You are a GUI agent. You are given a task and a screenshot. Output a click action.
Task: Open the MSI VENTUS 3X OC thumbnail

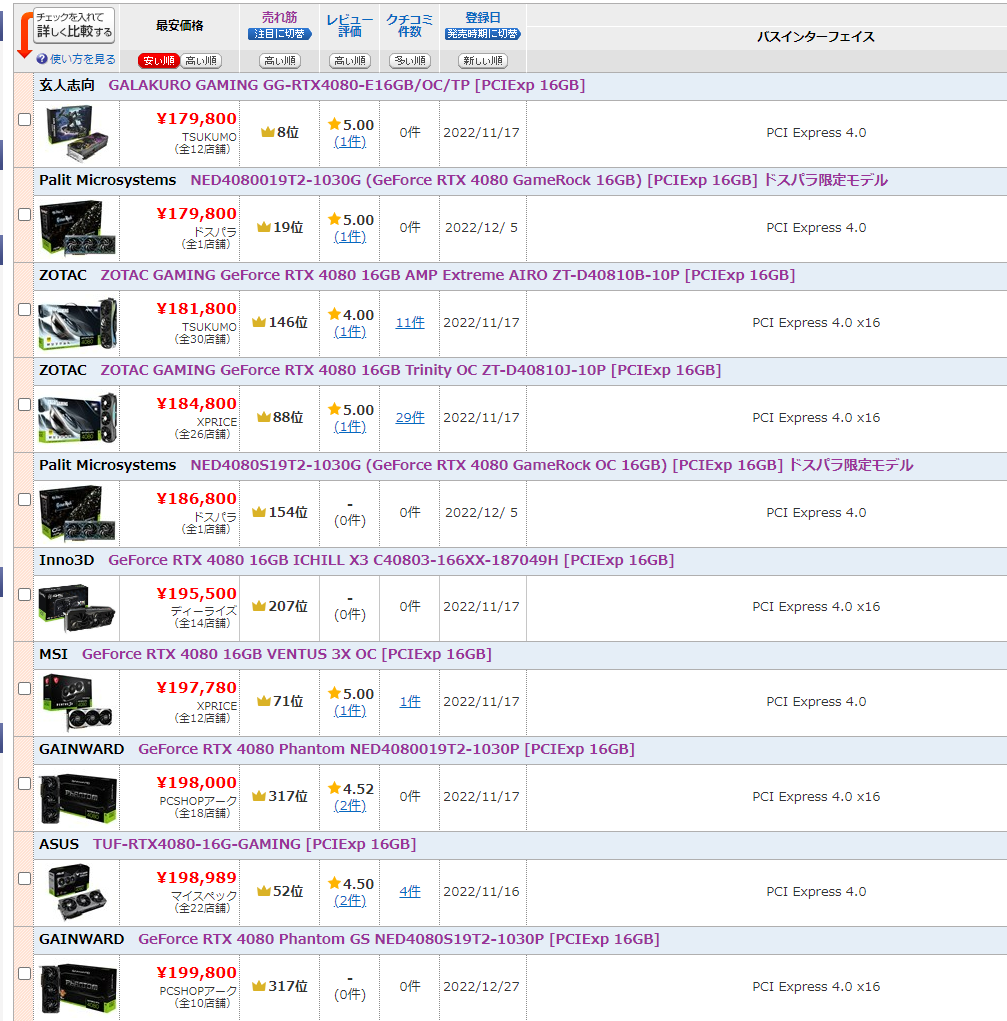tap(78, 703)
